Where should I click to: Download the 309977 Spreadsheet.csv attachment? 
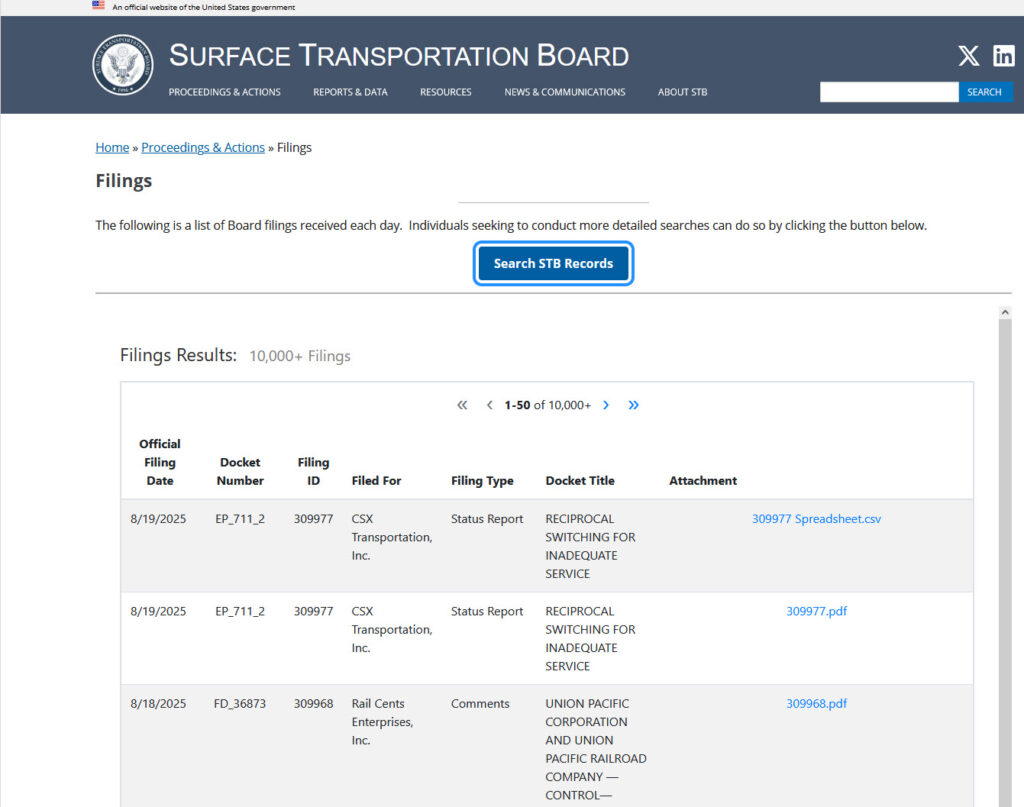[x=816, y=519]
